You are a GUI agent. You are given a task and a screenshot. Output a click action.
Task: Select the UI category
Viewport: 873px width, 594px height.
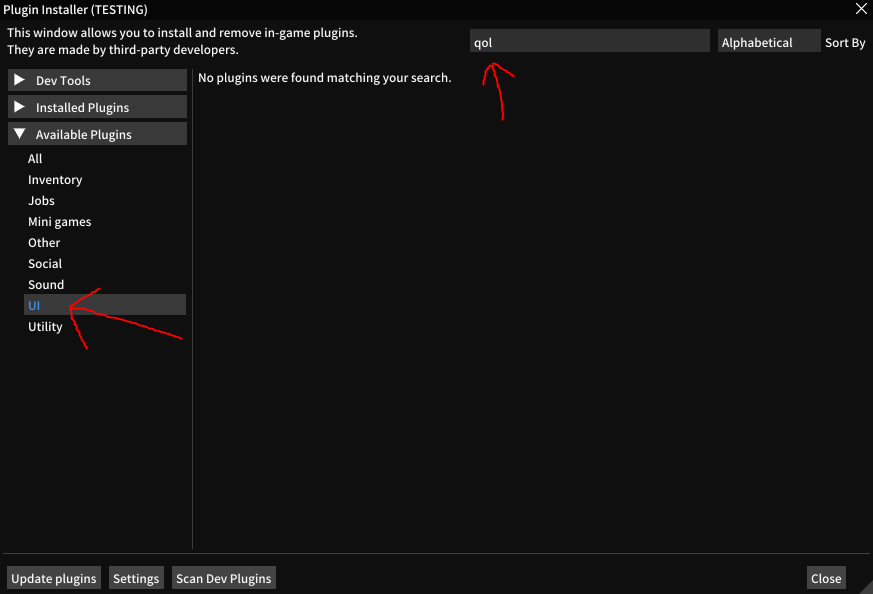34,304
